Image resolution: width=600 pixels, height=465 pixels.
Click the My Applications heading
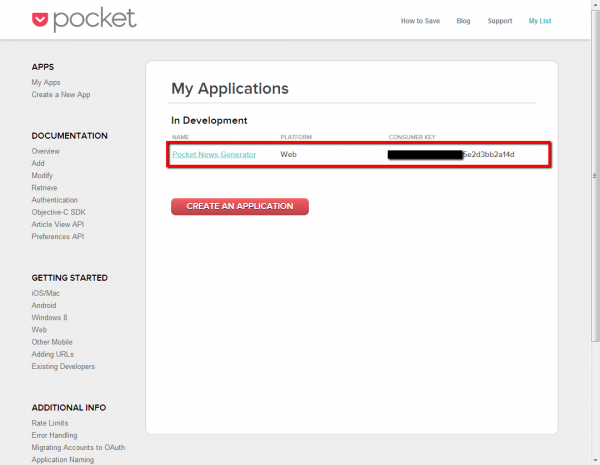point(230,89)
